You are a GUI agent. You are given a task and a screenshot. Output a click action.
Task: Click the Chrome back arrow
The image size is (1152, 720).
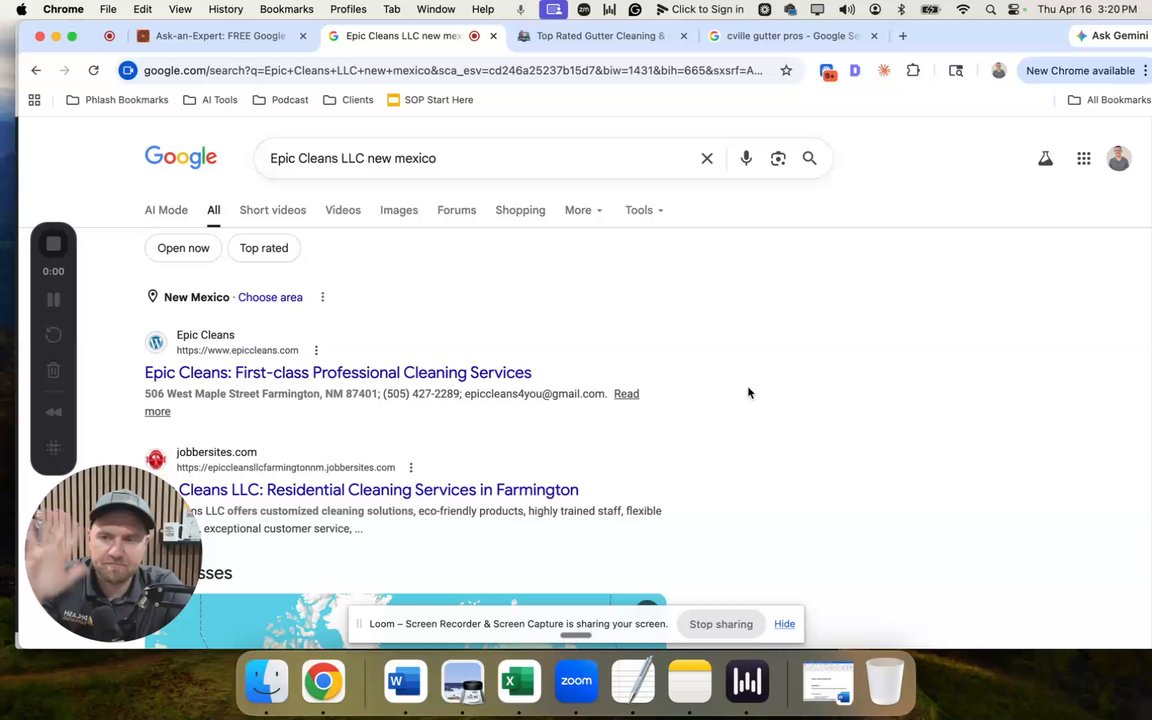(36, 71)
